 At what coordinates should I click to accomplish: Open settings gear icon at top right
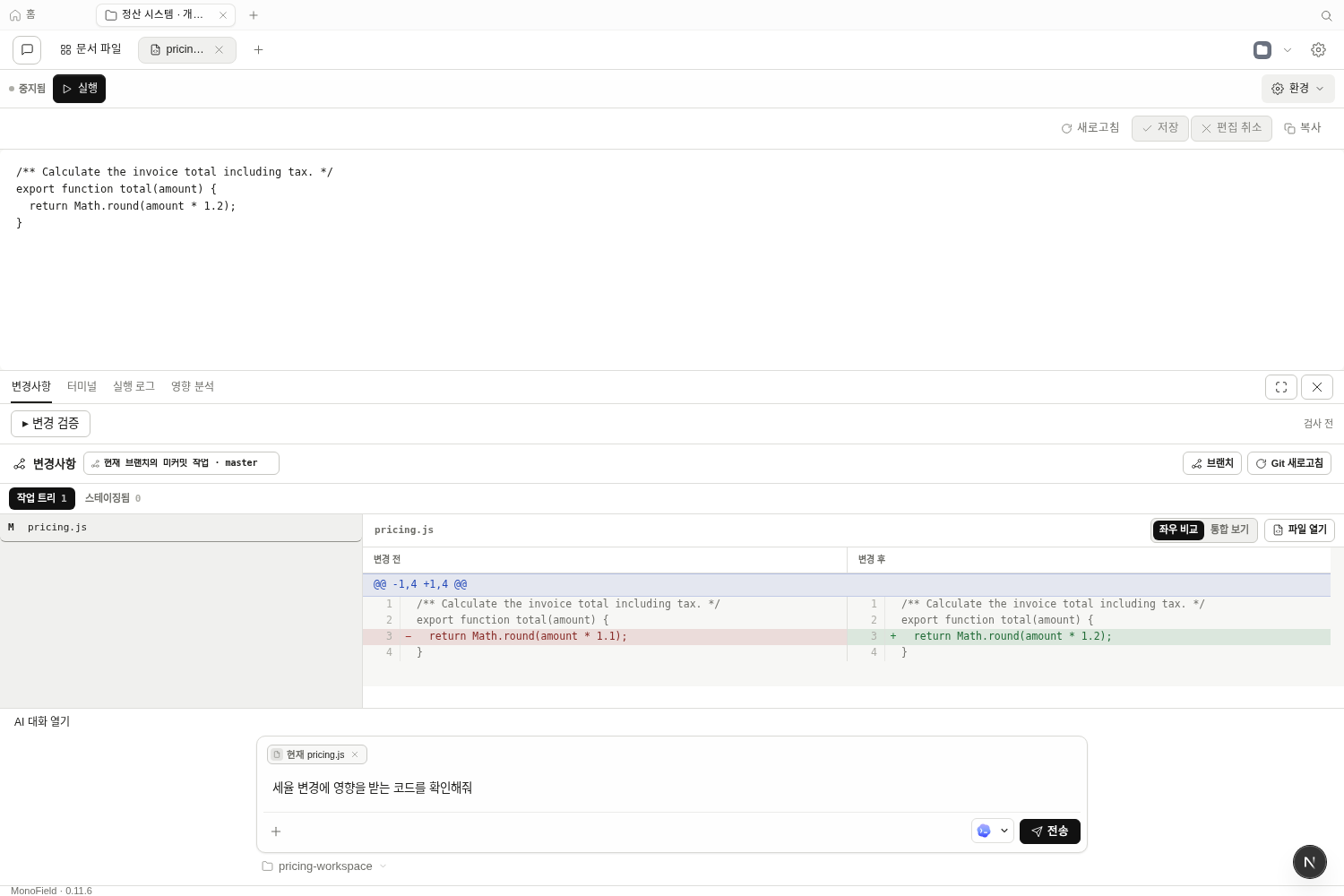1318,50
